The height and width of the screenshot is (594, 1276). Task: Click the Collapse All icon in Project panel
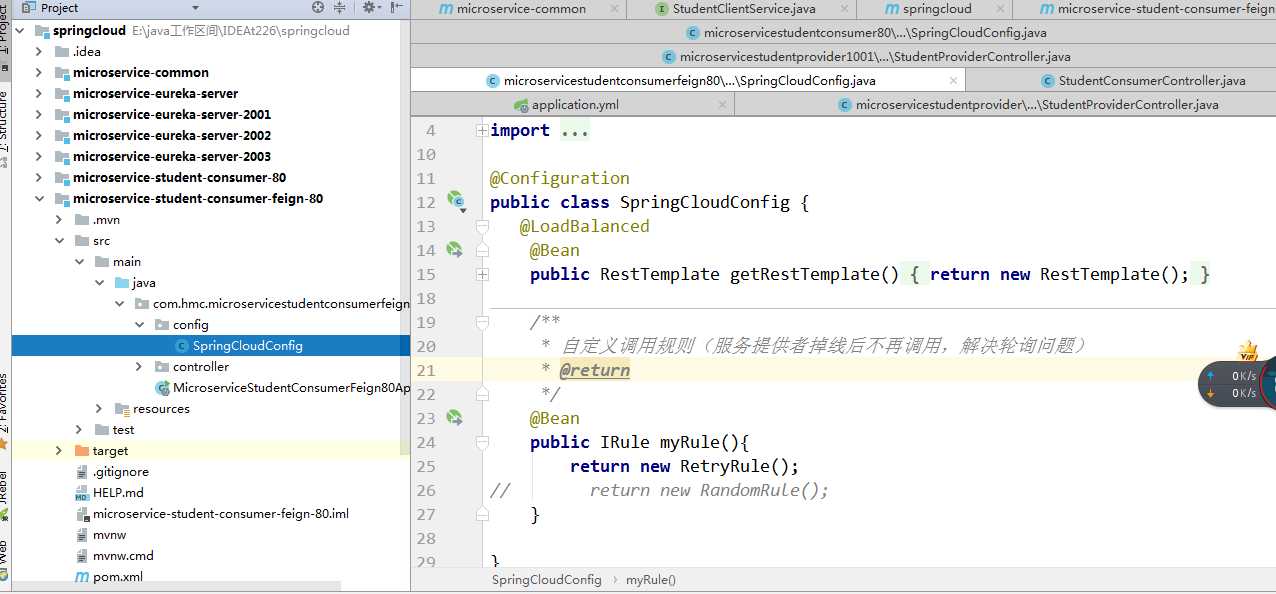tap(340, 7)
